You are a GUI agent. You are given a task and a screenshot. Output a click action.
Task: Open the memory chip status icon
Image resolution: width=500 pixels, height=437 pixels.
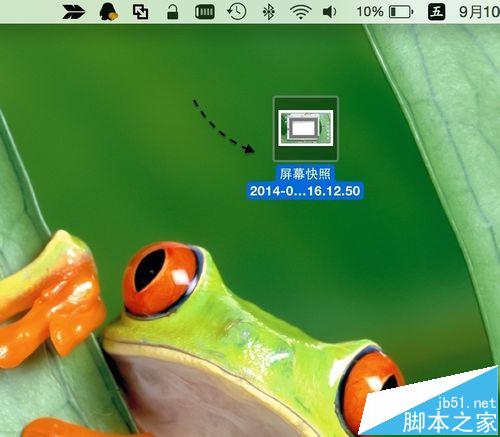pyautogui.click(x=204, y=12)
